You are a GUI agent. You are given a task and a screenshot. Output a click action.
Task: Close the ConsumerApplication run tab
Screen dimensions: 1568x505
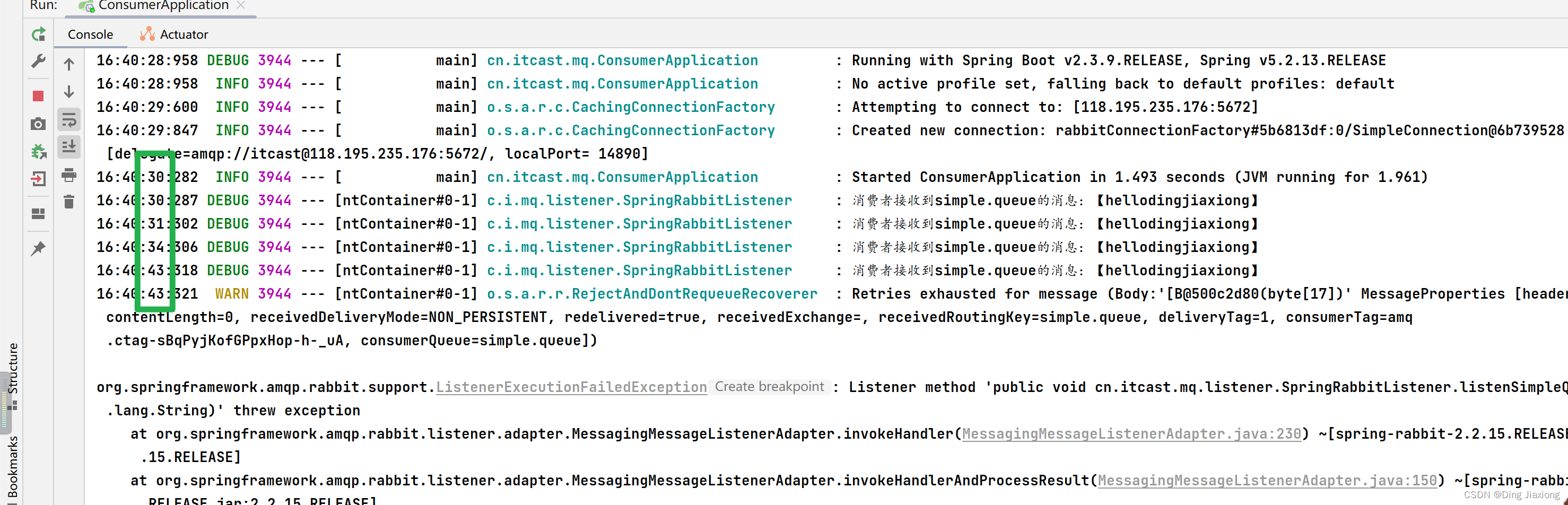(241, 5)
